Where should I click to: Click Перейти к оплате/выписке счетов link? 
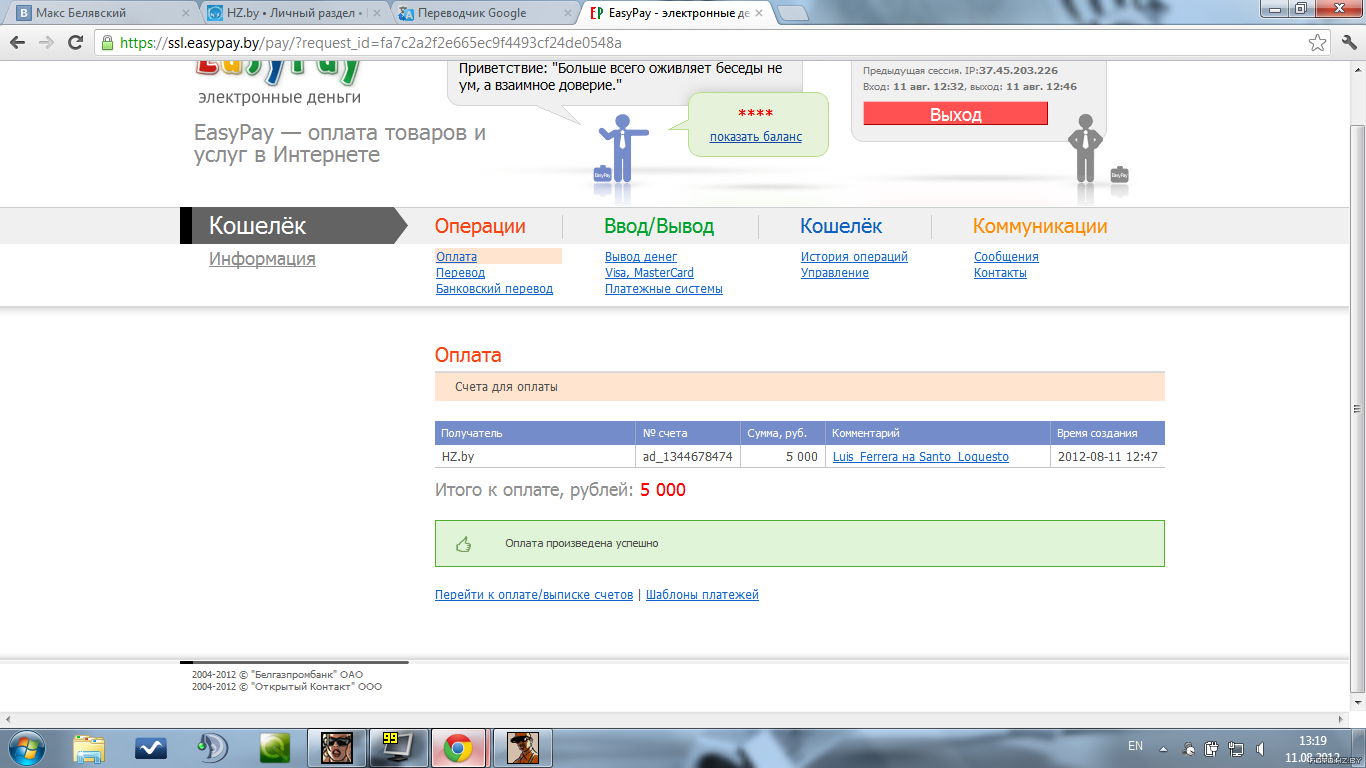tap(534, 595)
